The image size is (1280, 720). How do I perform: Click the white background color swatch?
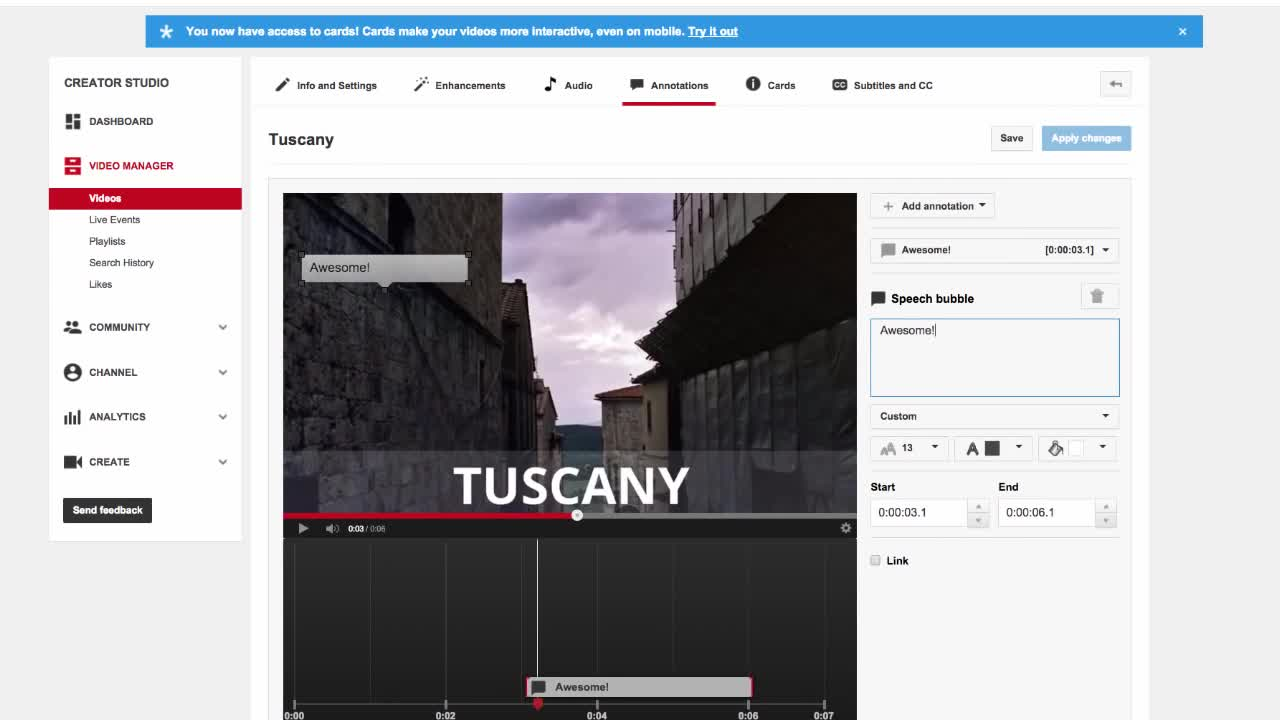[x=1076, y=448]
